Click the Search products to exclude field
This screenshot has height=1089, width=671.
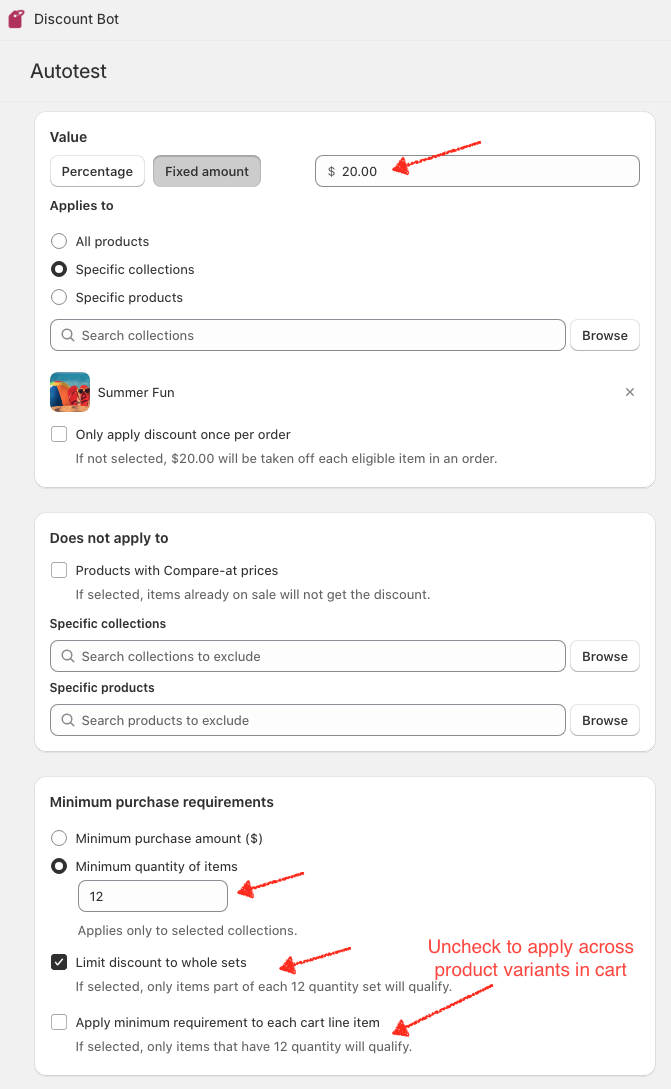click(308, 720)
